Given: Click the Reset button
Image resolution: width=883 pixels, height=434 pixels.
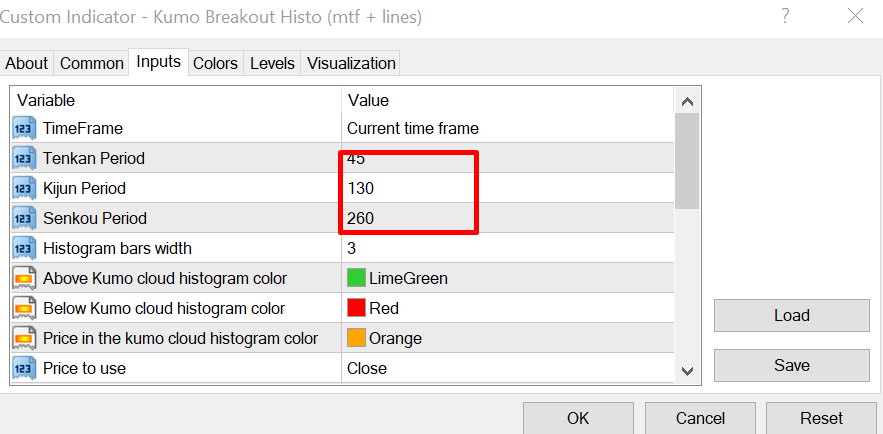Looking at the screenshot, I should click(821, 418).
